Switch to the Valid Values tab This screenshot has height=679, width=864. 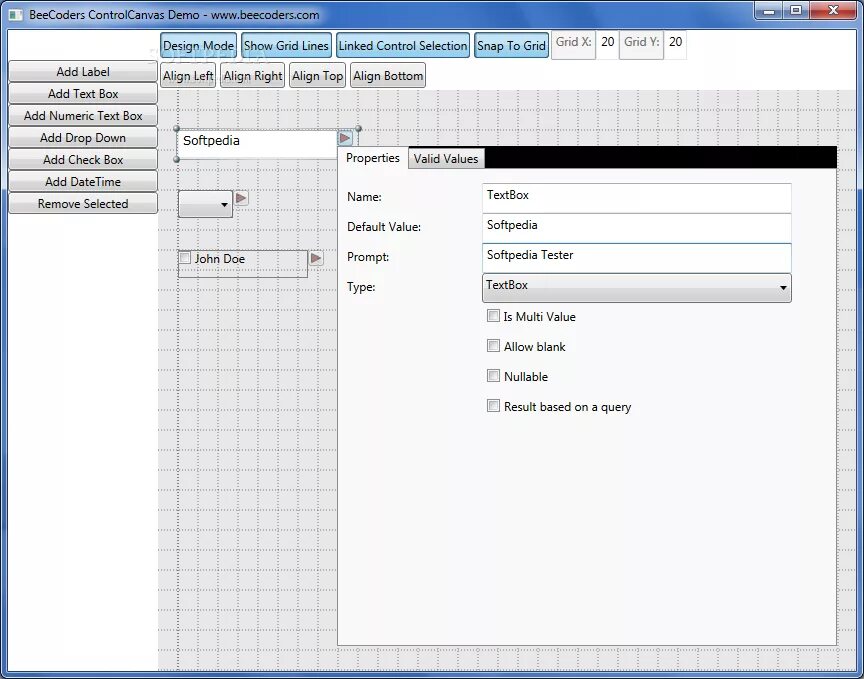click(x=445, y=158)
